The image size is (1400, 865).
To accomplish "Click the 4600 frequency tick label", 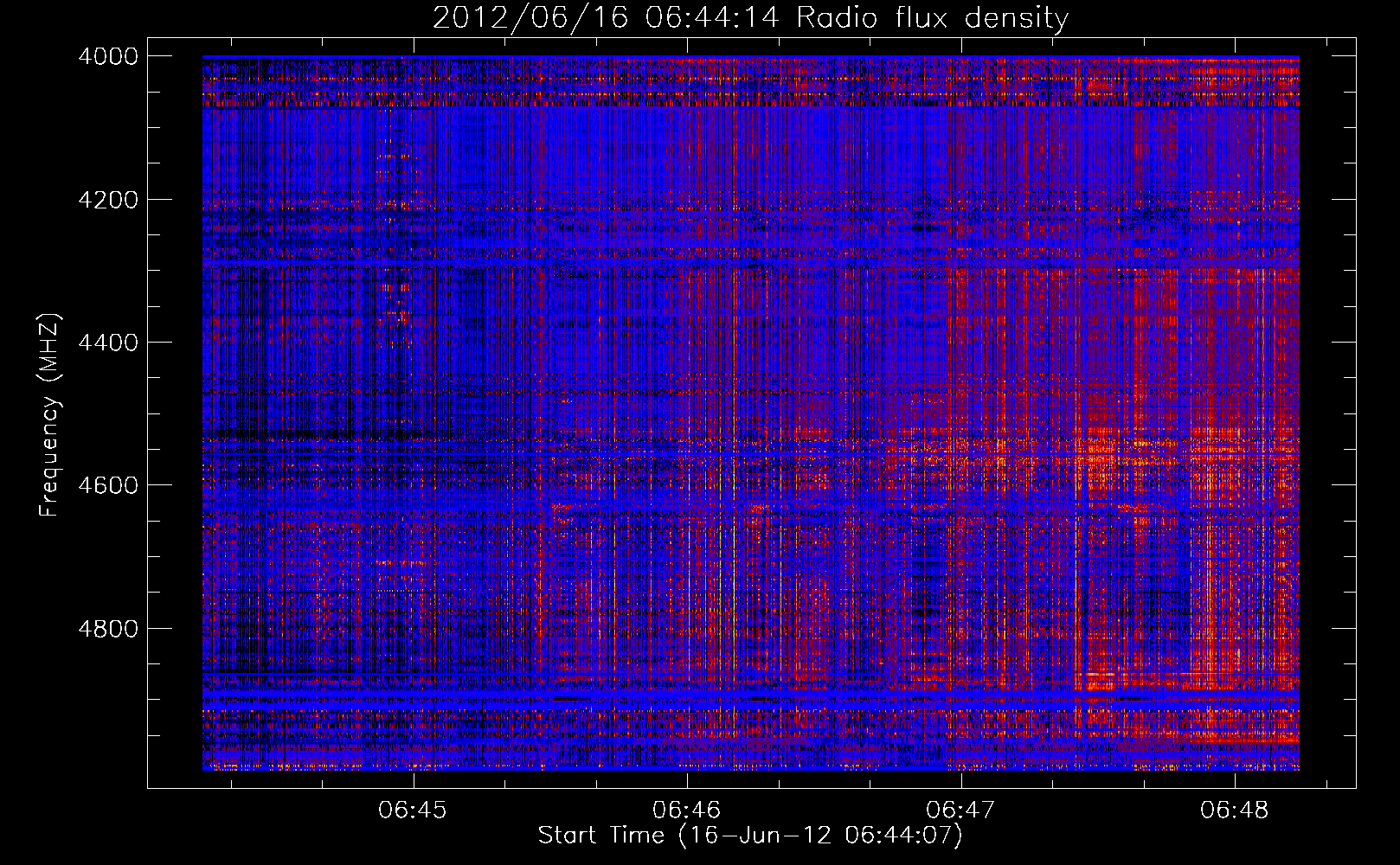I will 108,485.
